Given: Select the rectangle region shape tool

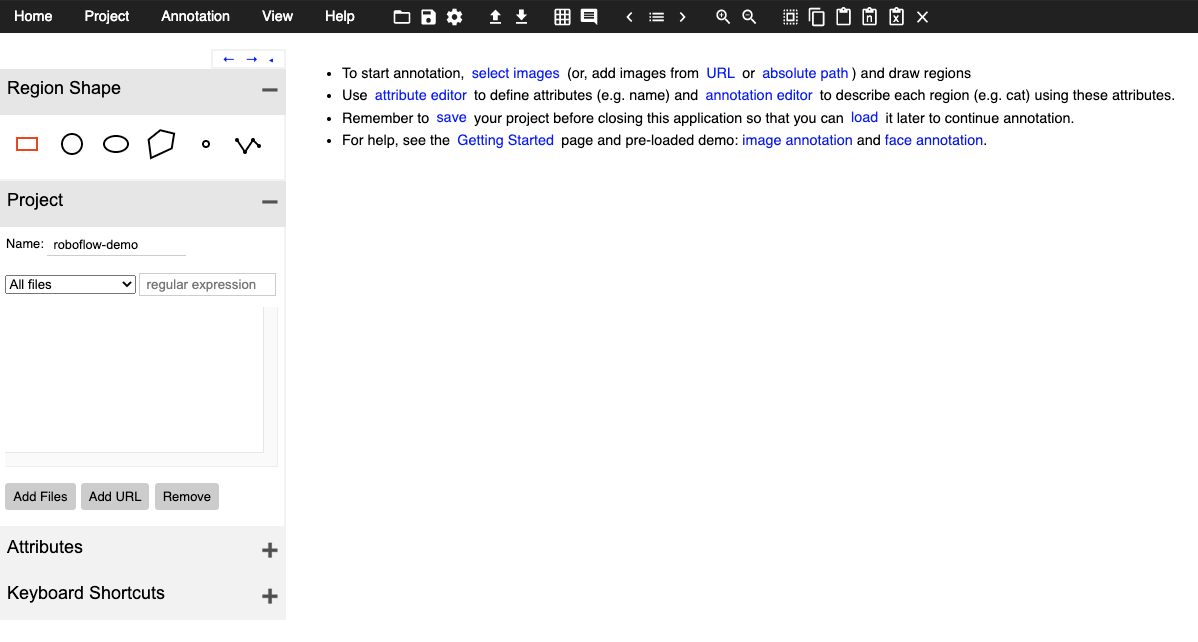Looking at the screenshot, I should point(26,144).
